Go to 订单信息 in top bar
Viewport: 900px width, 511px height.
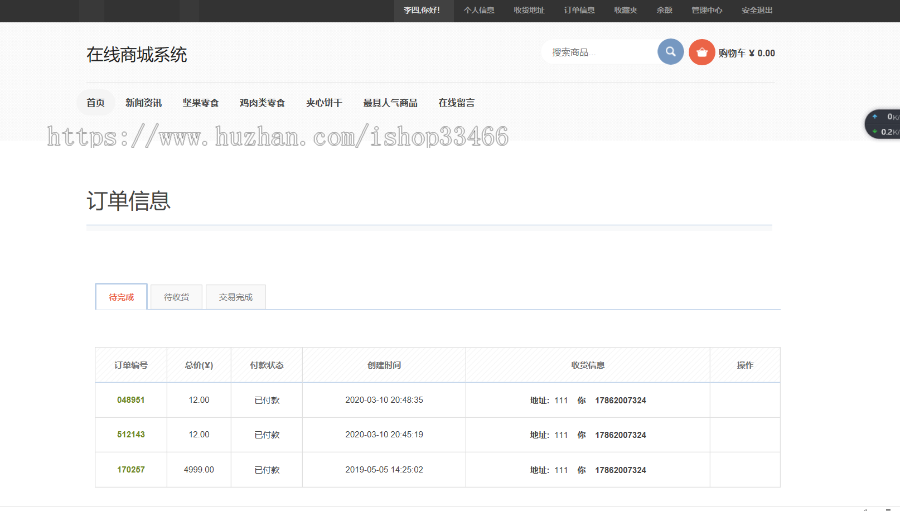click(579, 10)
